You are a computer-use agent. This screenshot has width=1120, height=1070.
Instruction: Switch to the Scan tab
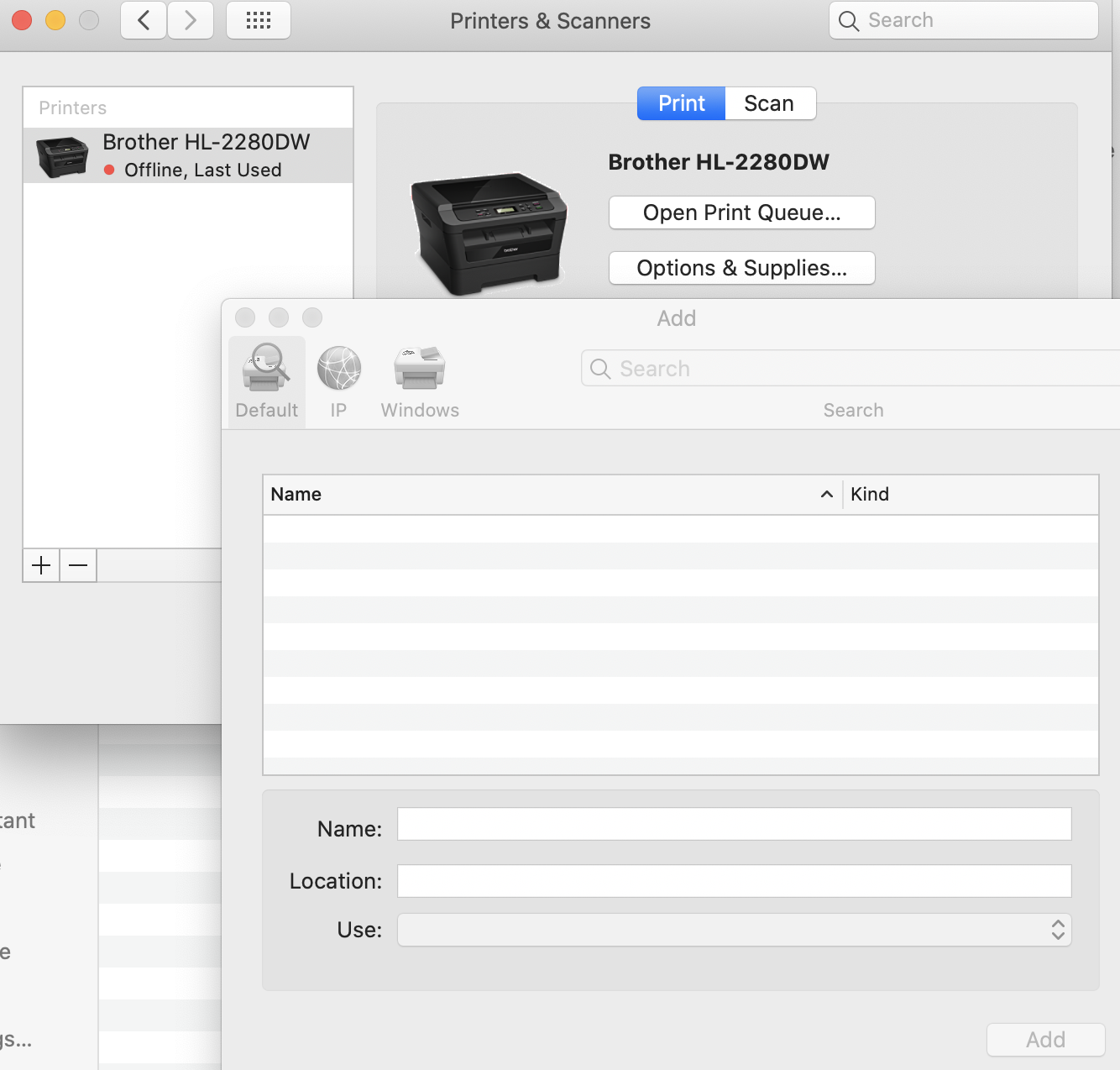(769, 103)
